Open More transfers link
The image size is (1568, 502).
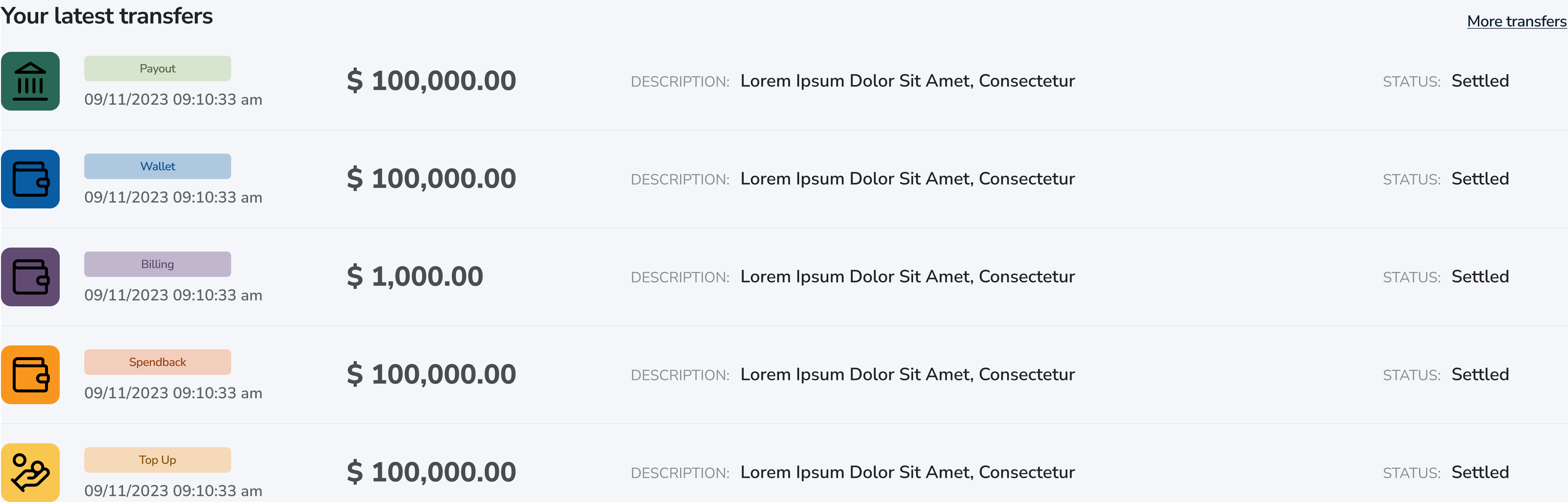1516,21
